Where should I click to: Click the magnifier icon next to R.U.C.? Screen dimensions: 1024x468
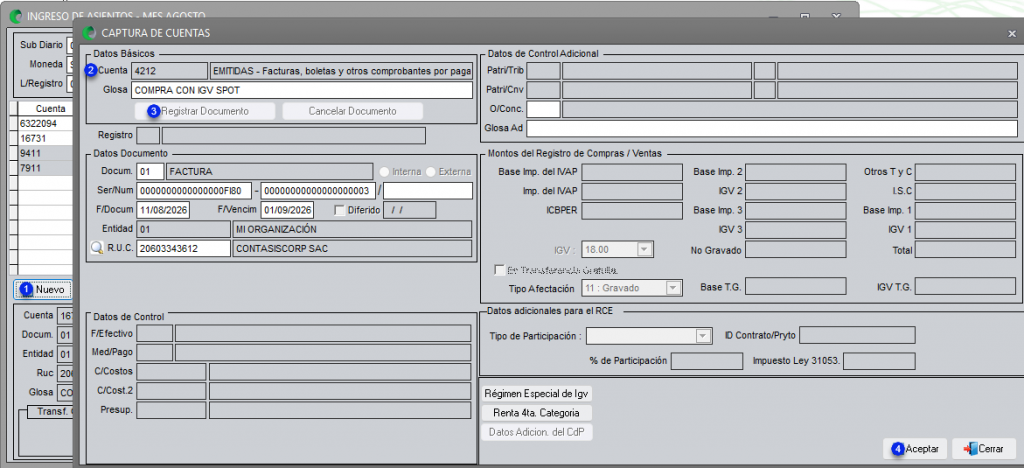pyautogui.click(x=96, y=248)
